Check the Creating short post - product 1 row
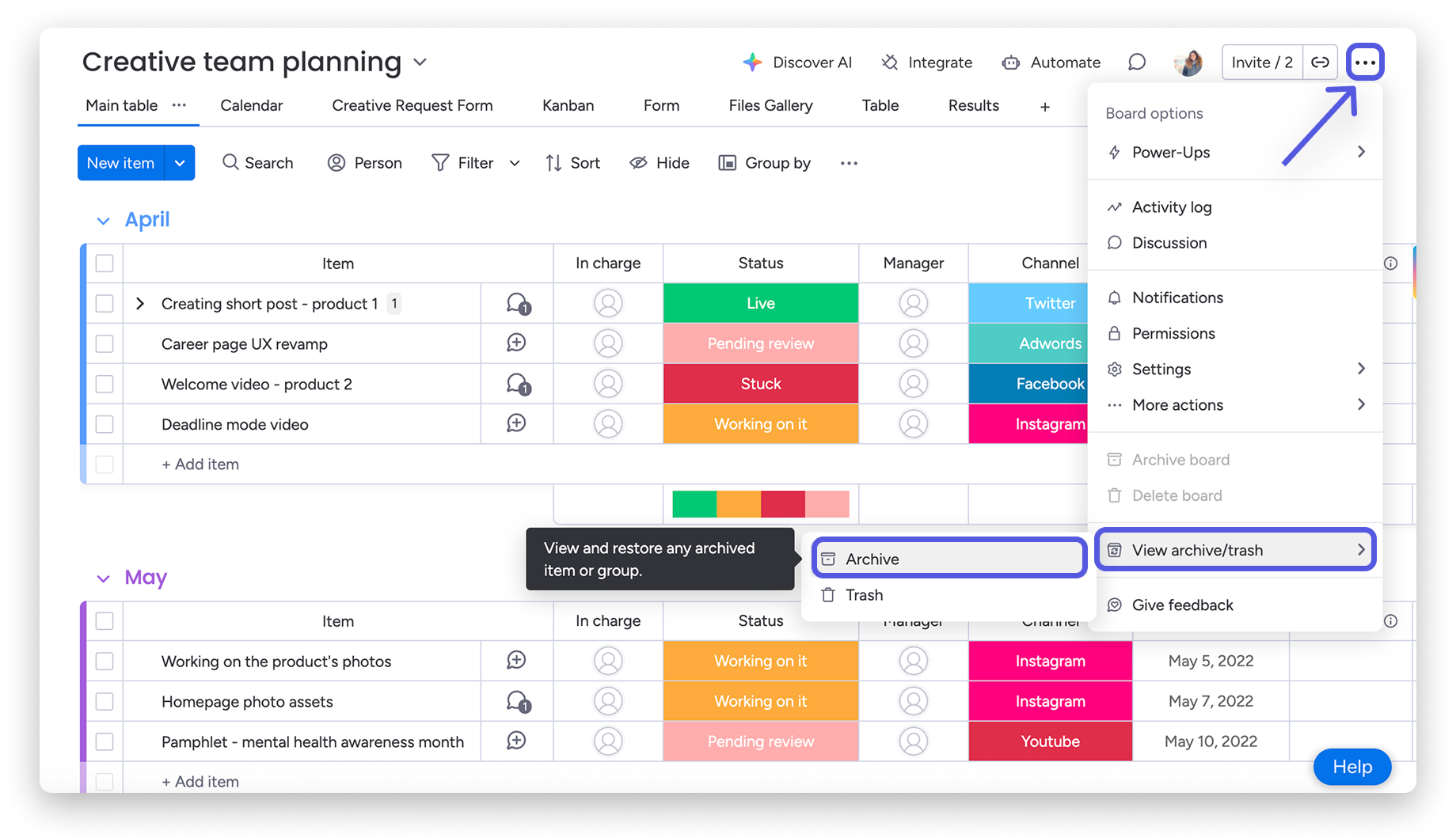The height and width of the screenshot is (838, 1456). point(105,303)
